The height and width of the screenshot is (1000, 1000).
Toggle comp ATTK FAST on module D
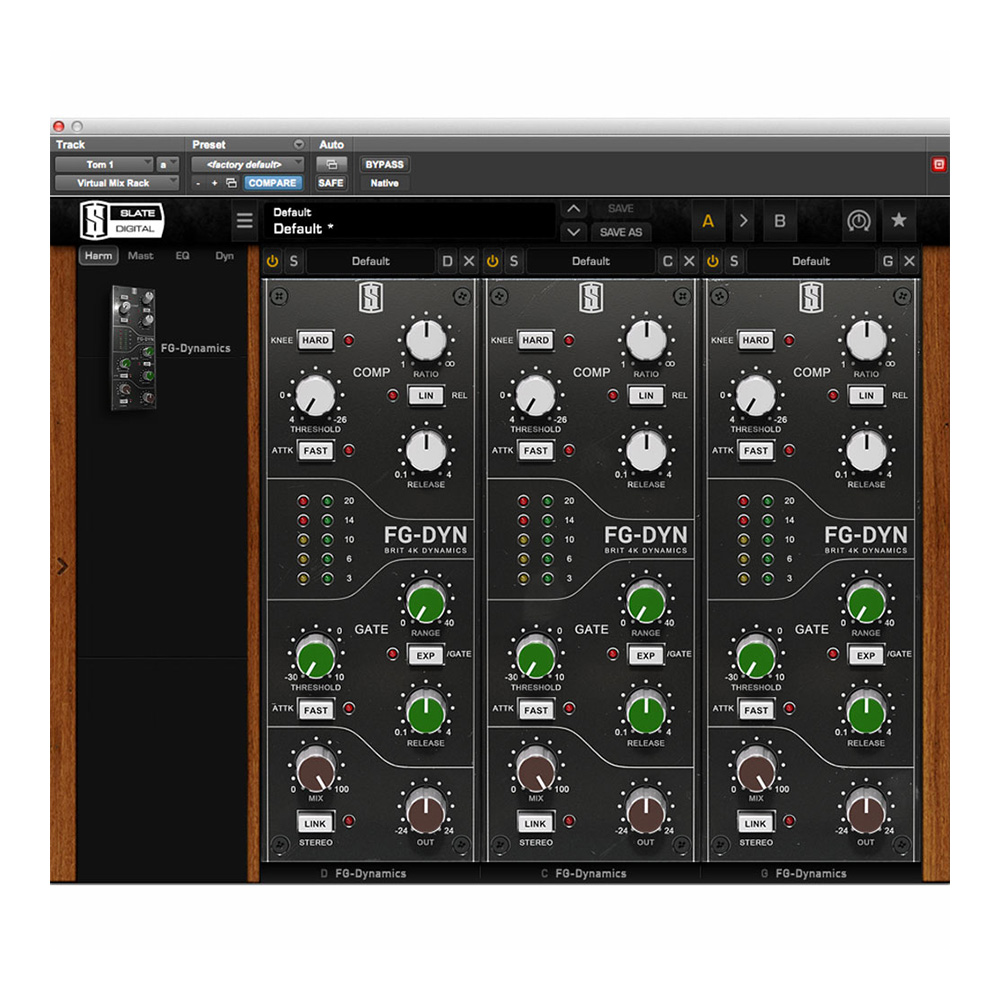click(x=316, y=450)
